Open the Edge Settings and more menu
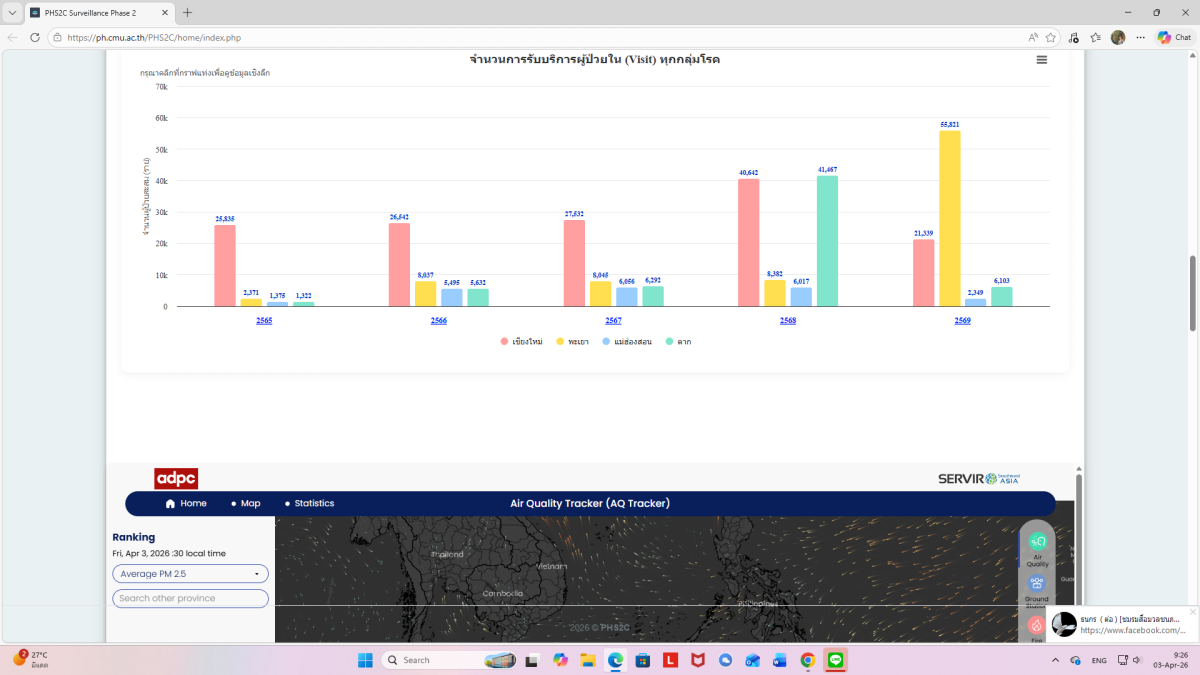 click(x=1139, y=37)
